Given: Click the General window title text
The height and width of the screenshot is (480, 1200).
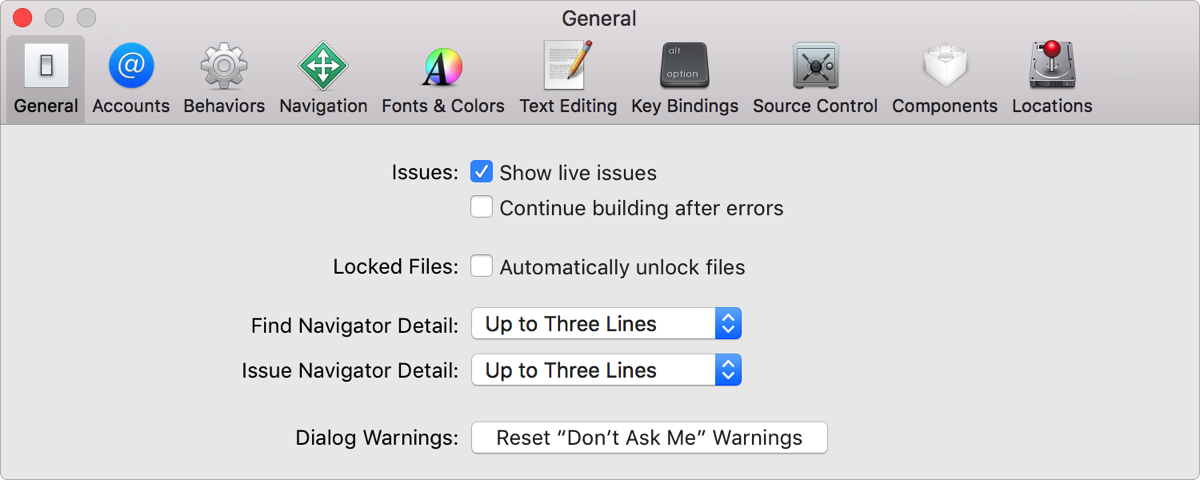Looking at the screenshot, I should [599, 18].
